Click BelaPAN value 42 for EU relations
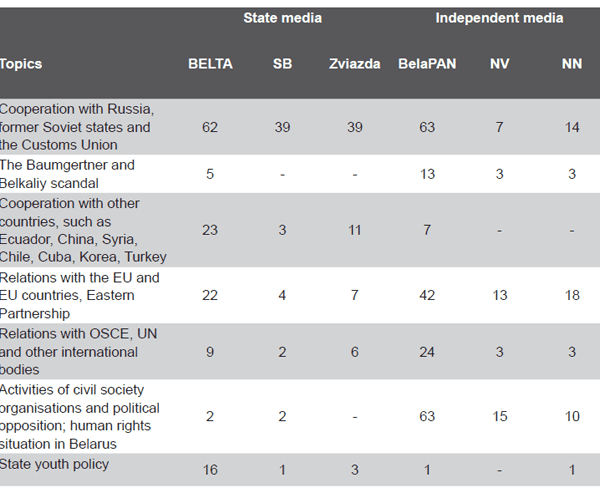This screenshot has width=600, height=493. (427, 295)
